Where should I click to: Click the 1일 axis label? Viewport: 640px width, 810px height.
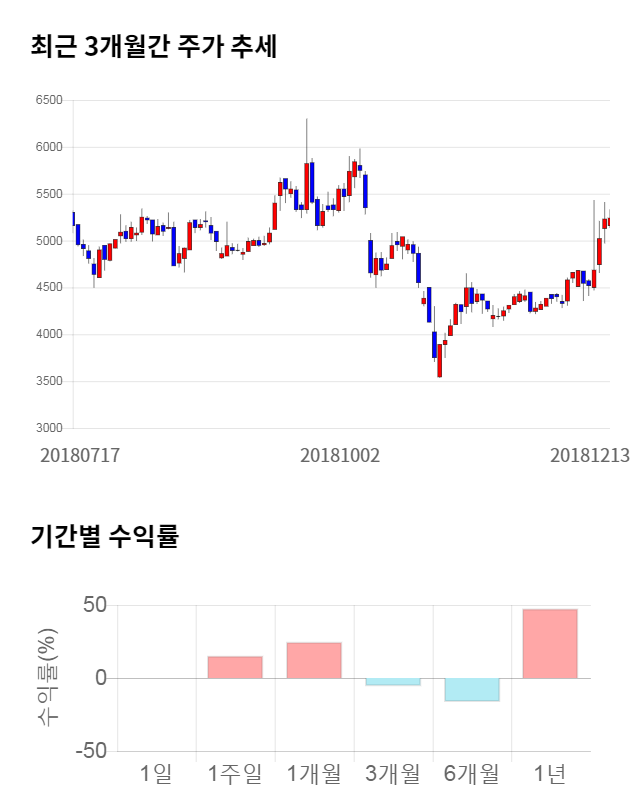tap(156, 773)
